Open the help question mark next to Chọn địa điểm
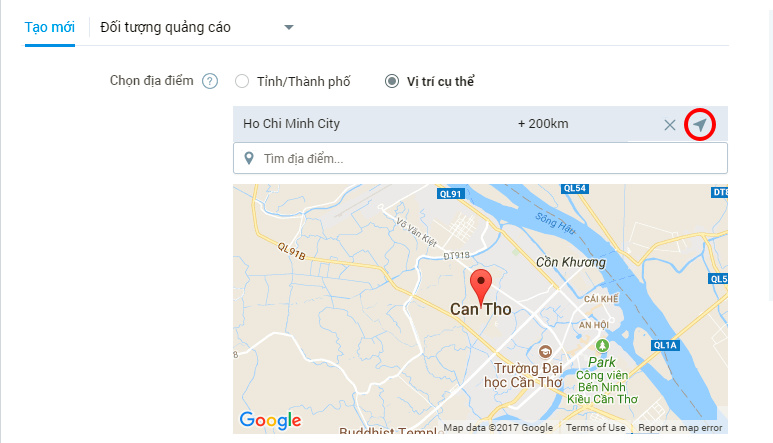Screen dimensions: 773x443 pos(210,81)
